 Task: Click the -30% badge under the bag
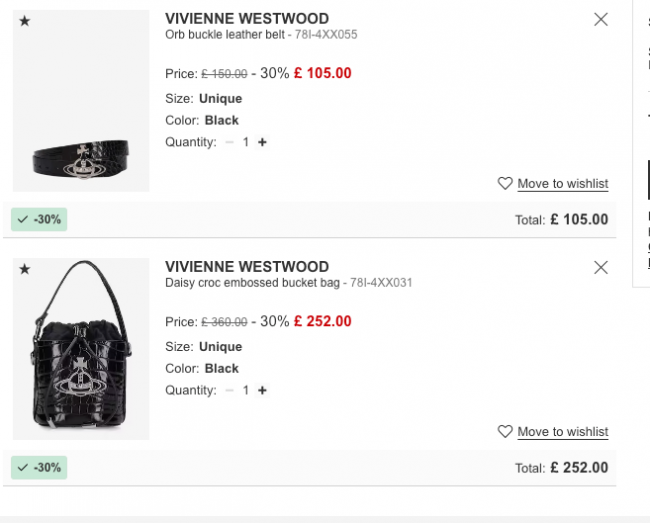(39, 467)
